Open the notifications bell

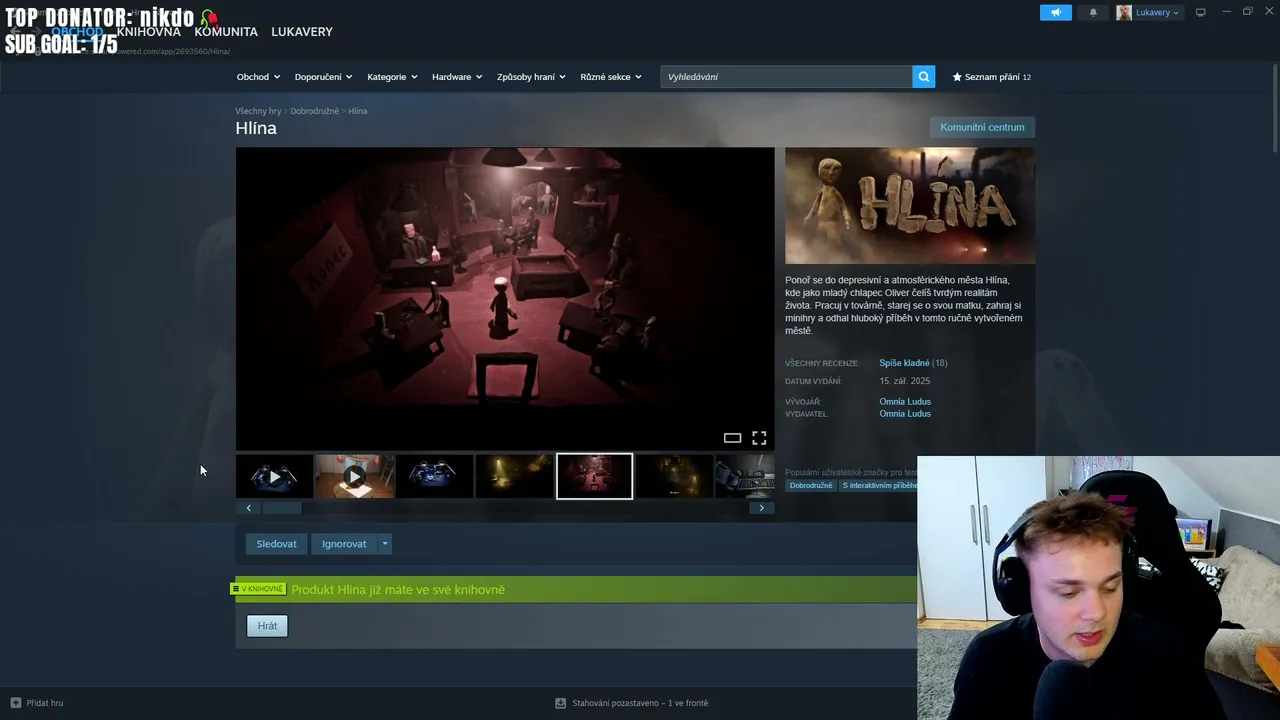(1093, 12)
